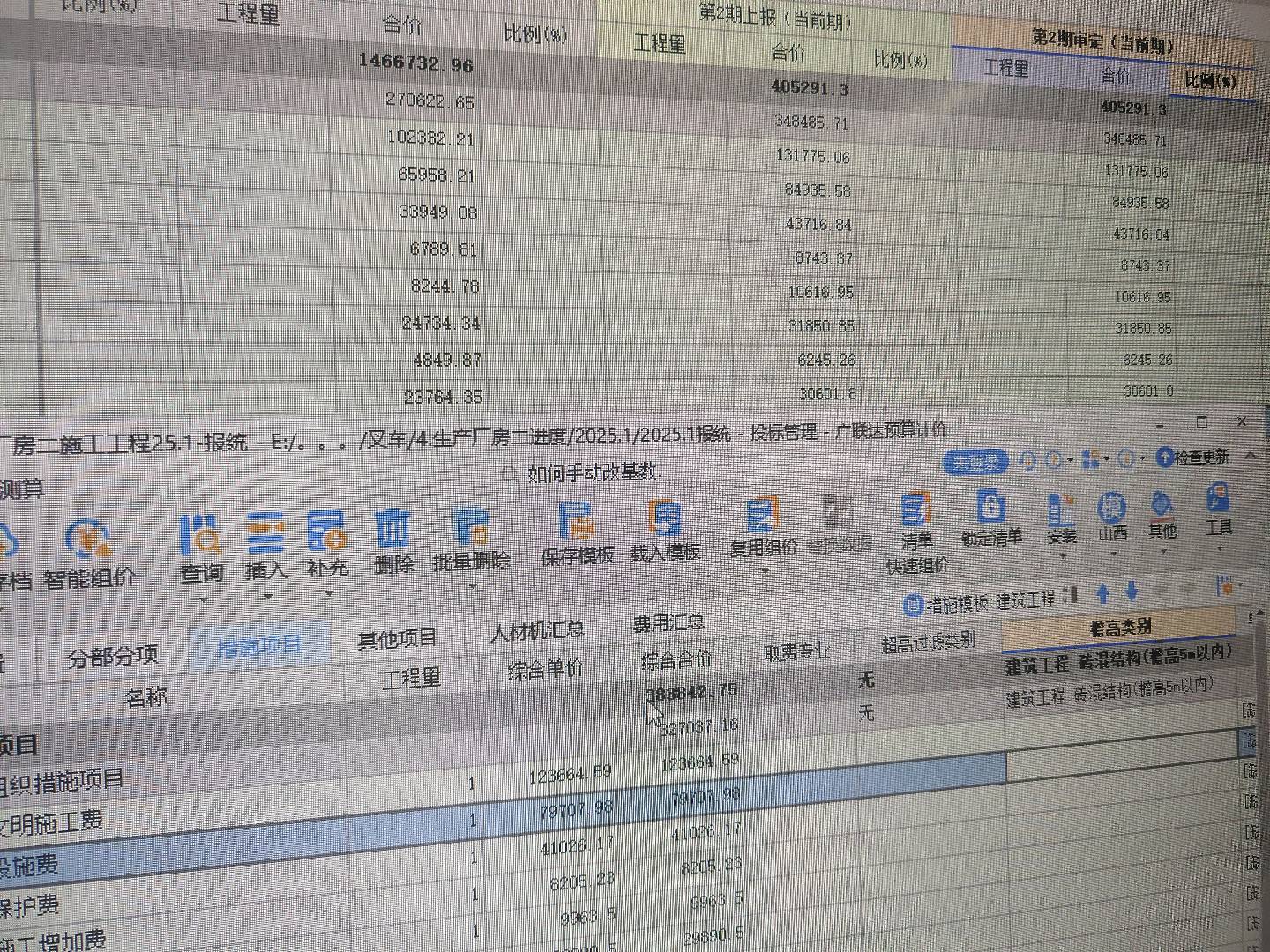The image size is (1270, 952).
Task: Click the 23764.35 cell in background sheet
Action: pyautogui.click(x=443, y=397)
